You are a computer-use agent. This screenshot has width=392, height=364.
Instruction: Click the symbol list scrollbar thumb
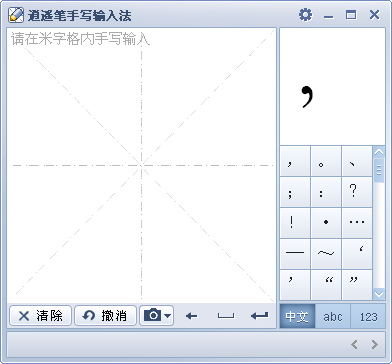point(379,170)
